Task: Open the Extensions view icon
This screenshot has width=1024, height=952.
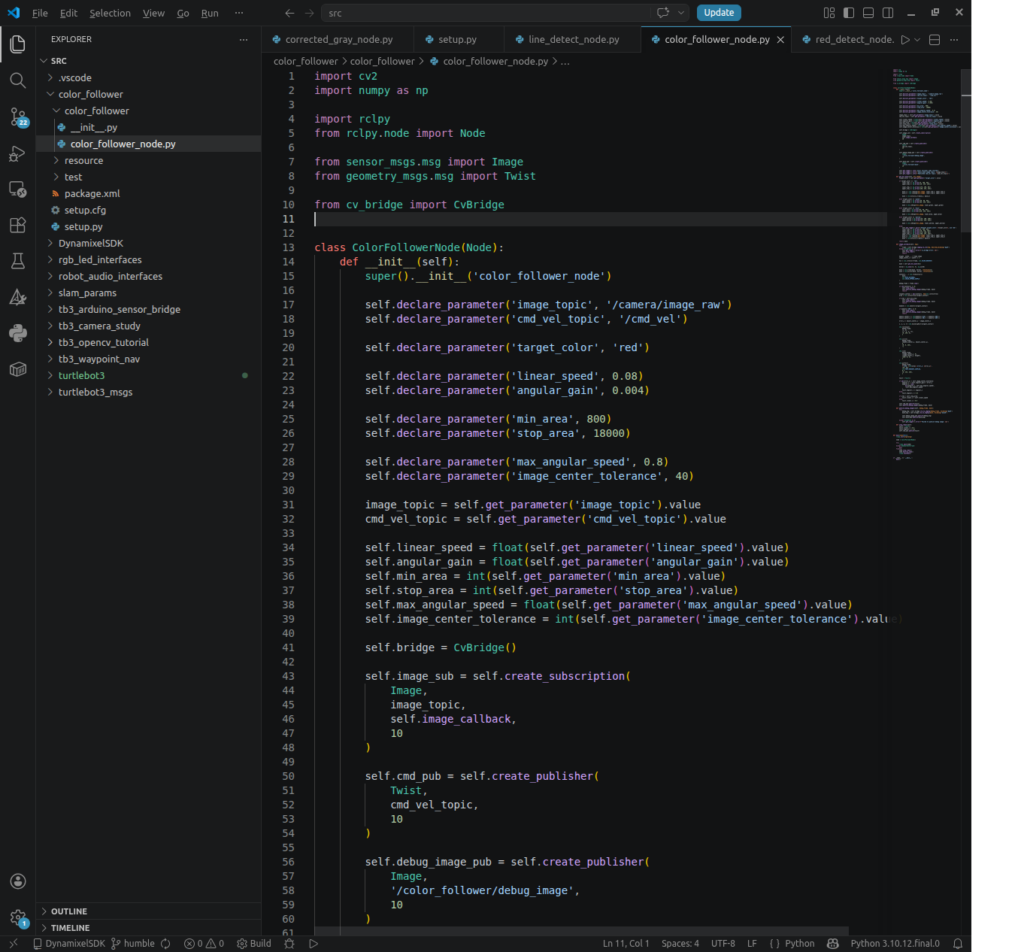Action: tap(18, 225)
